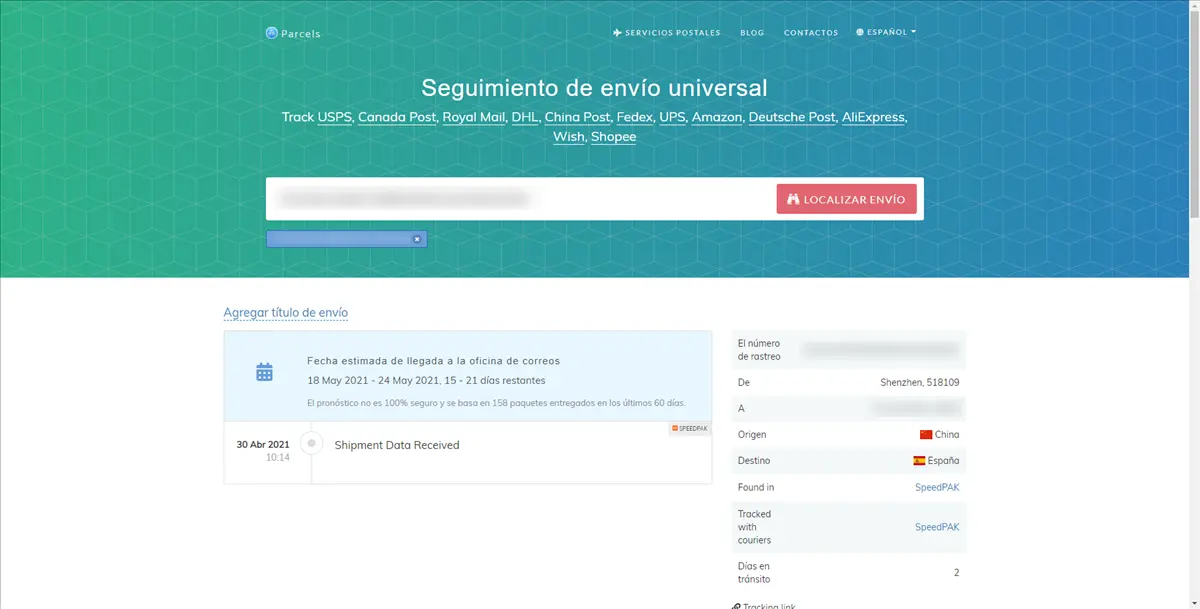1200x609 pixels.
Task: Click the Fecha estimada de llegada label
Action: (x=434, y=361)
